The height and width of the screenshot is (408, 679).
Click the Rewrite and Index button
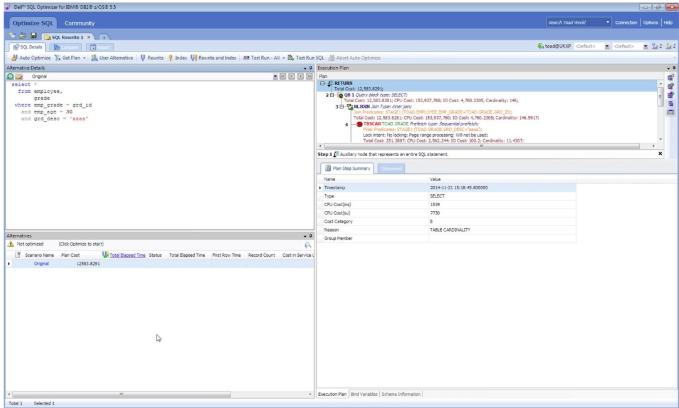pyautogui.click(x=213, y=58)
